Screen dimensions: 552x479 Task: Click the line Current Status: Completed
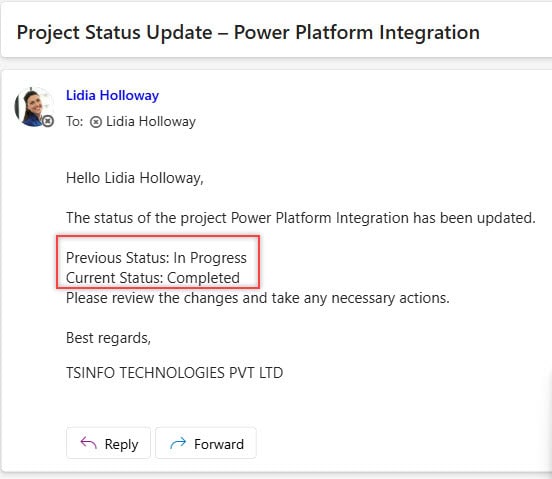click(153, 278)
